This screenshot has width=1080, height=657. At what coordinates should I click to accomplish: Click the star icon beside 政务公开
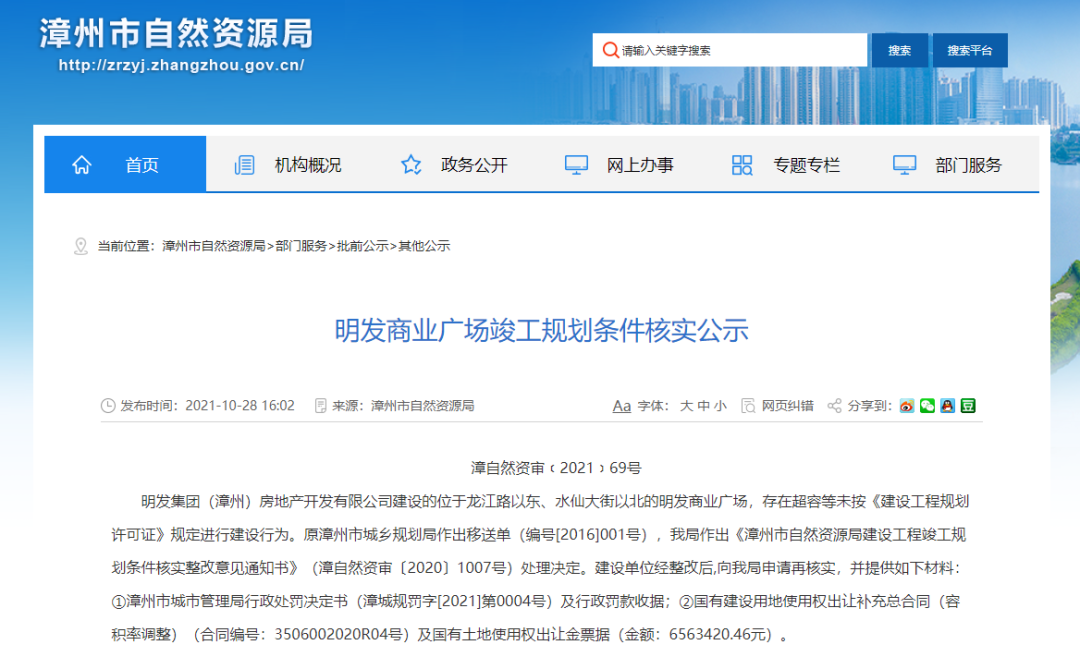(x=411, y=165)
